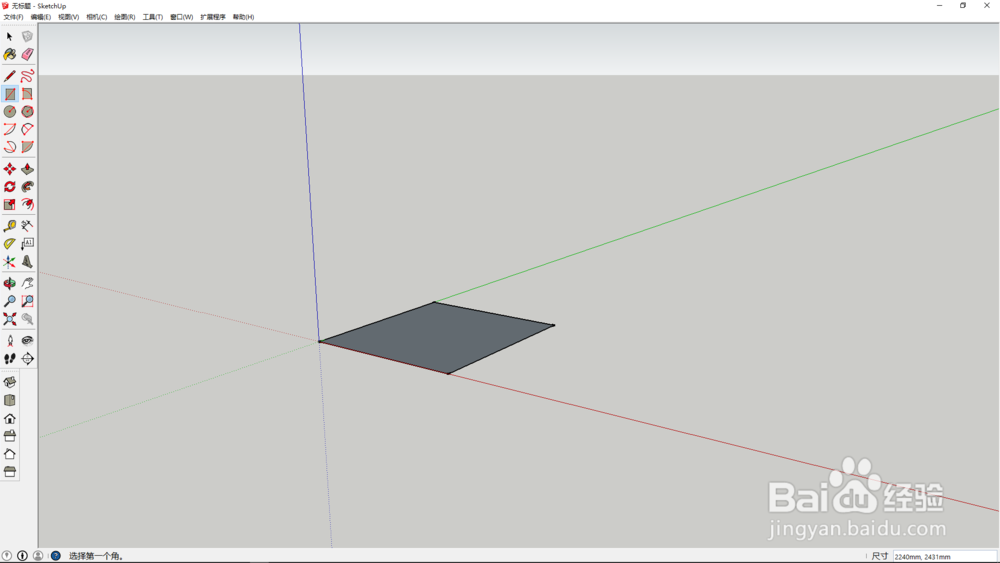The width and height of the screenshot is (1000, 563).
Task: Select the Move tool
Action: (x=10, y=169)
